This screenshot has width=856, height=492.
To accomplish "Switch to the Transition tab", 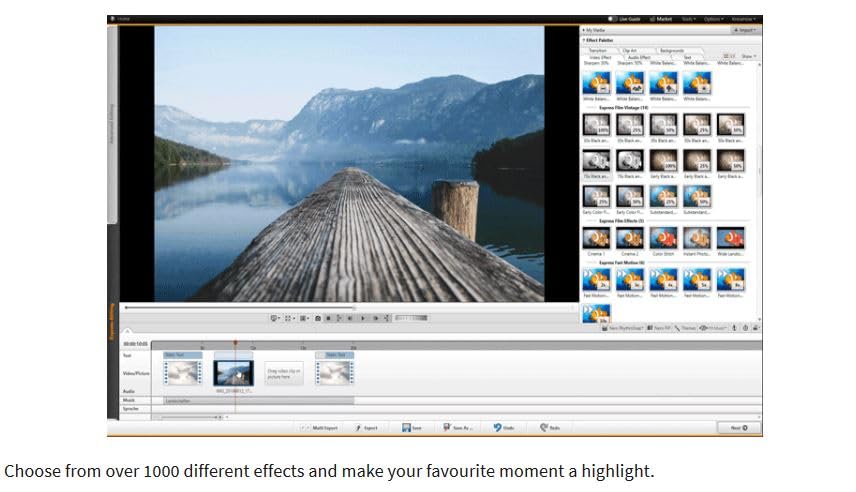I will tap(597, 50).
